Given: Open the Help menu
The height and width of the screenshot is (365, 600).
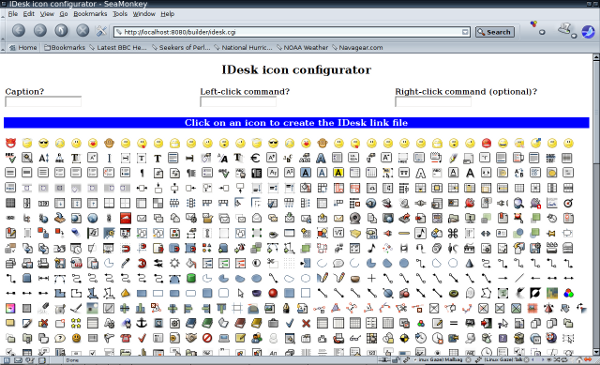Looking at the screenshot, I should (x=167, y=14).
